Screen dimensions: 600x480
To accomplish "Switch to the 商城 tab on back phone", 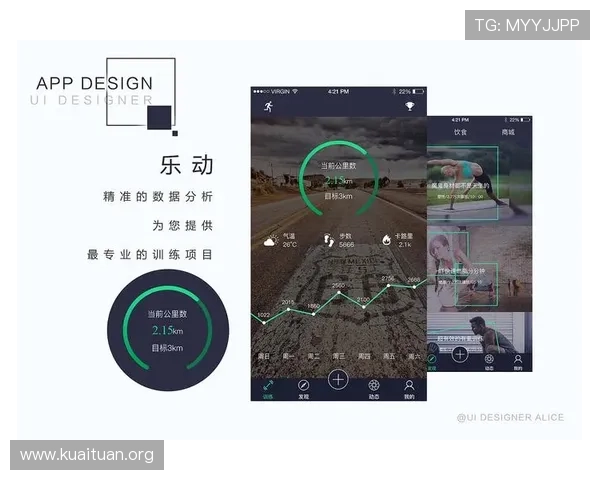I will (508, 132).
